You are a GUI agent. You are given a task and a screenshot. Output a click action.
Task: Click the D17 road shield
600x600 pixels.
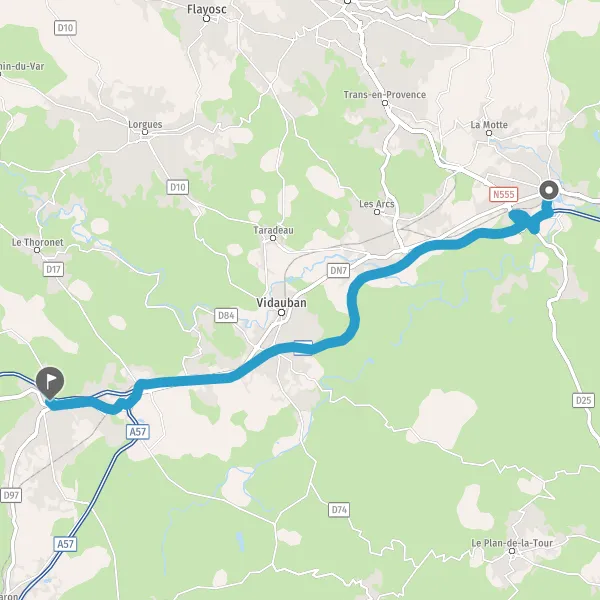(53, 269)
